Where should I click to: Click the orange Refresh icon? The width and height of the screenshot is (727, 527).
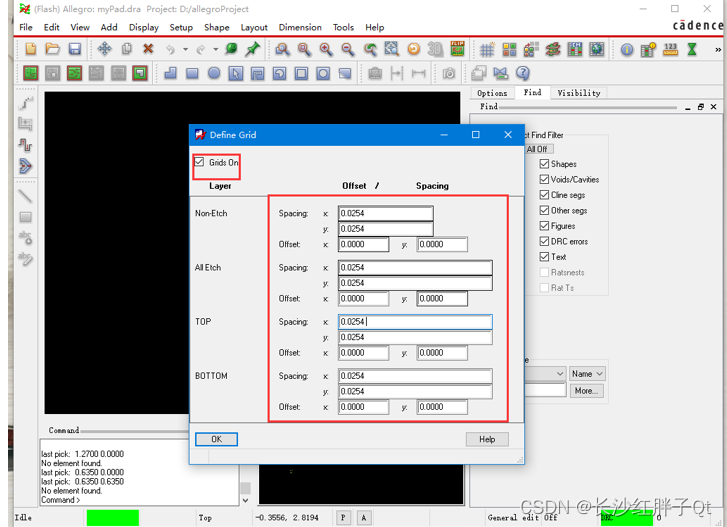click(x=414, y=49)
